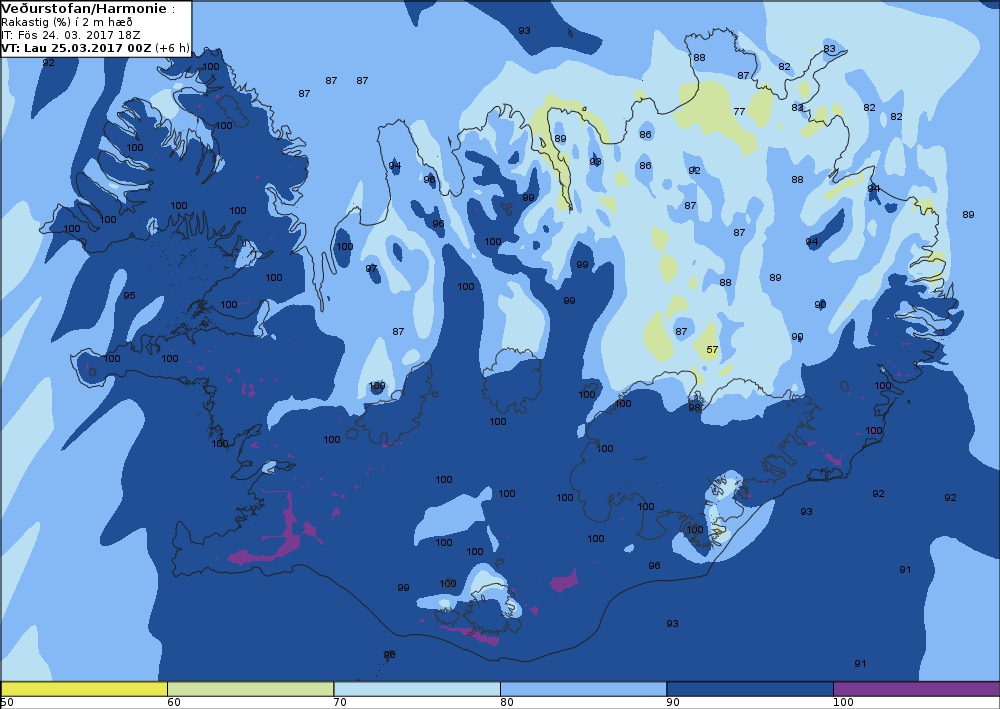Click the yellow 50–60 legend color band

point(84,689)
